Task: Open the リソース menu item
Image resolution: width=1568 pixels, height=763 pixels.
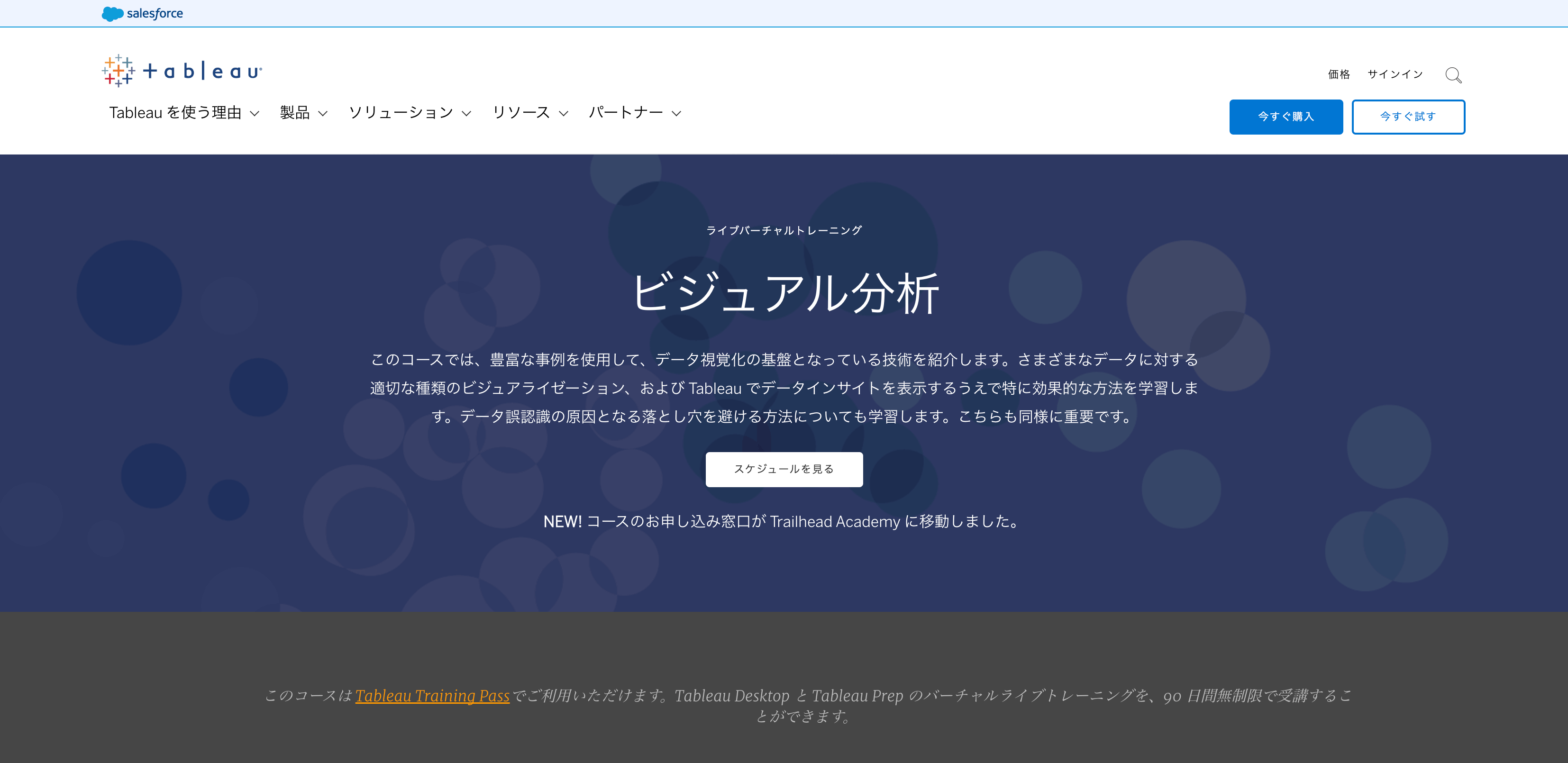Action: tap(521, 113)
